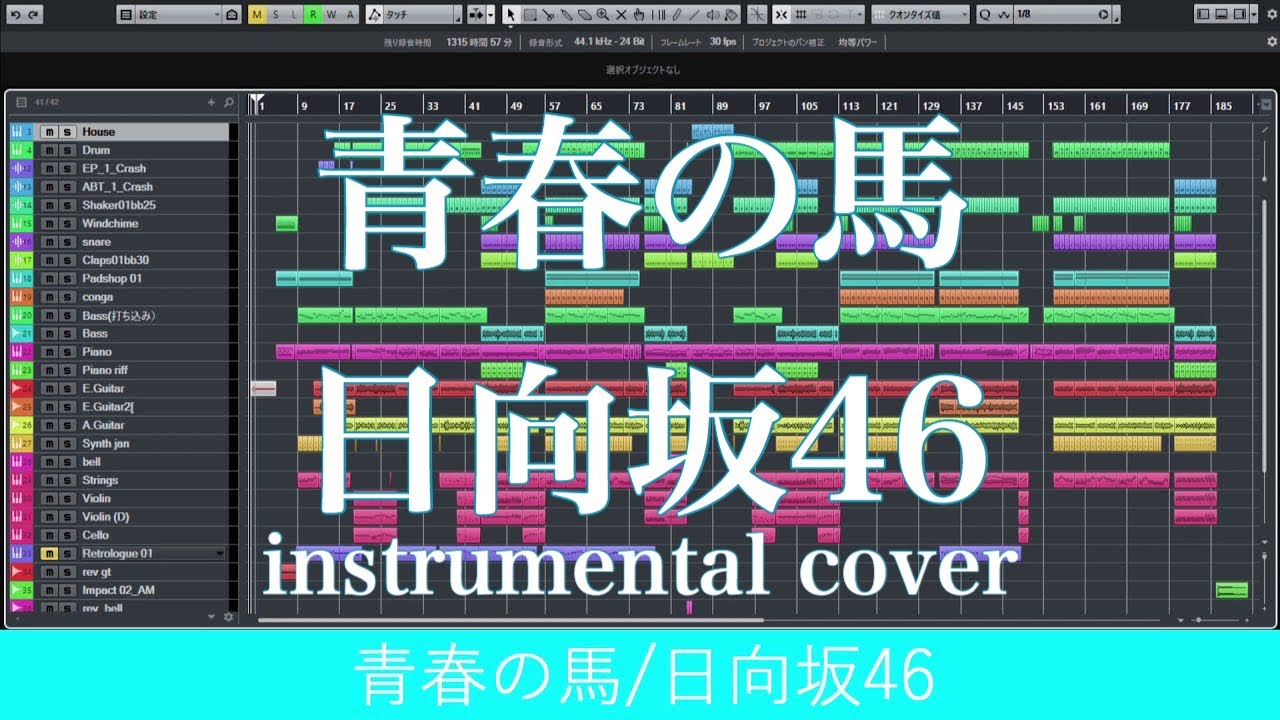Select the Line tool
The width and height of the screenshot is (1280, 720).
click(x=694, y=15)
